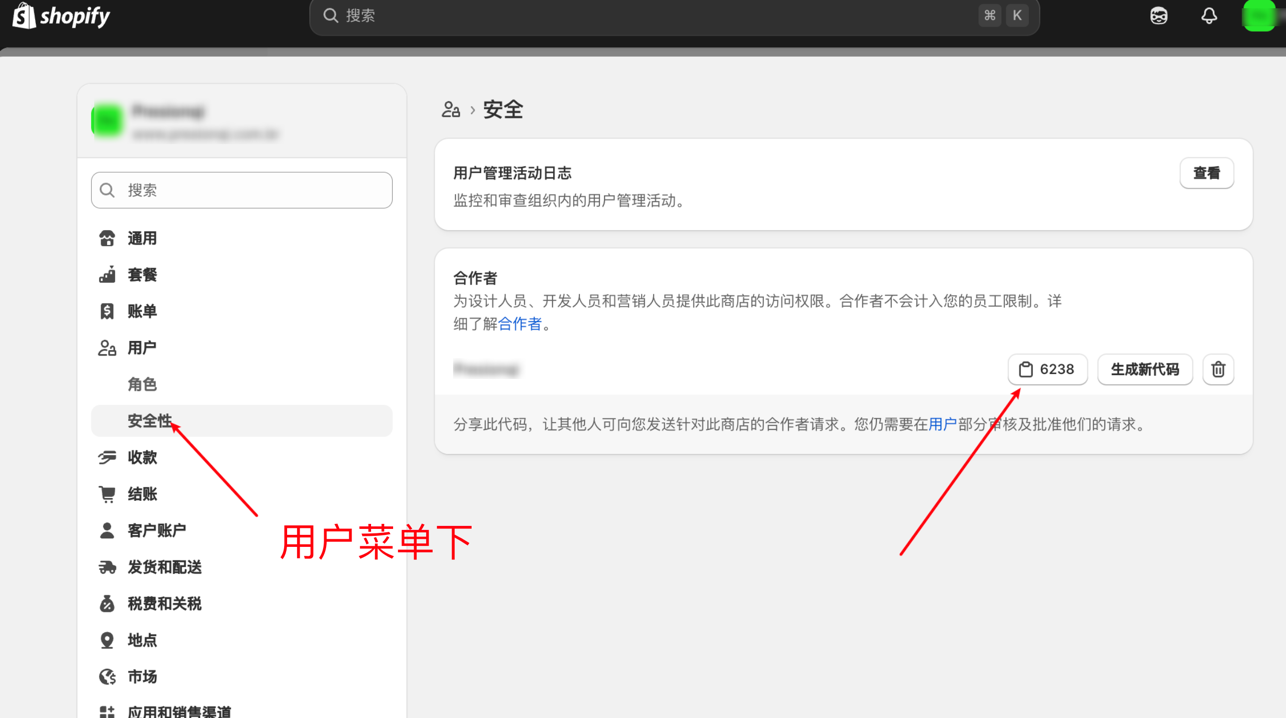Screen dimensions: 1286x718
Task: Click the tax icon beside 税费和关税
Action: pos(107,604)
